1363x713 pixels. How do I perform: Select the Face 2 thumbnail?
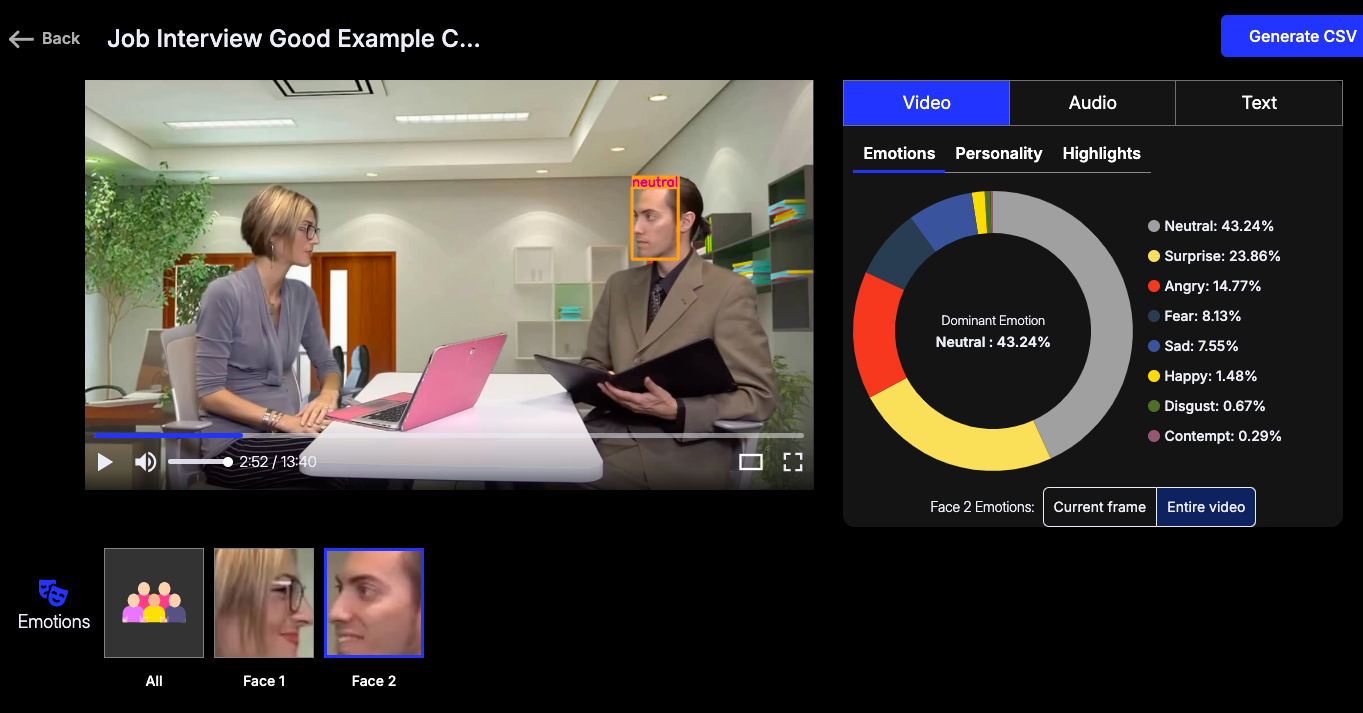[374, 603]
